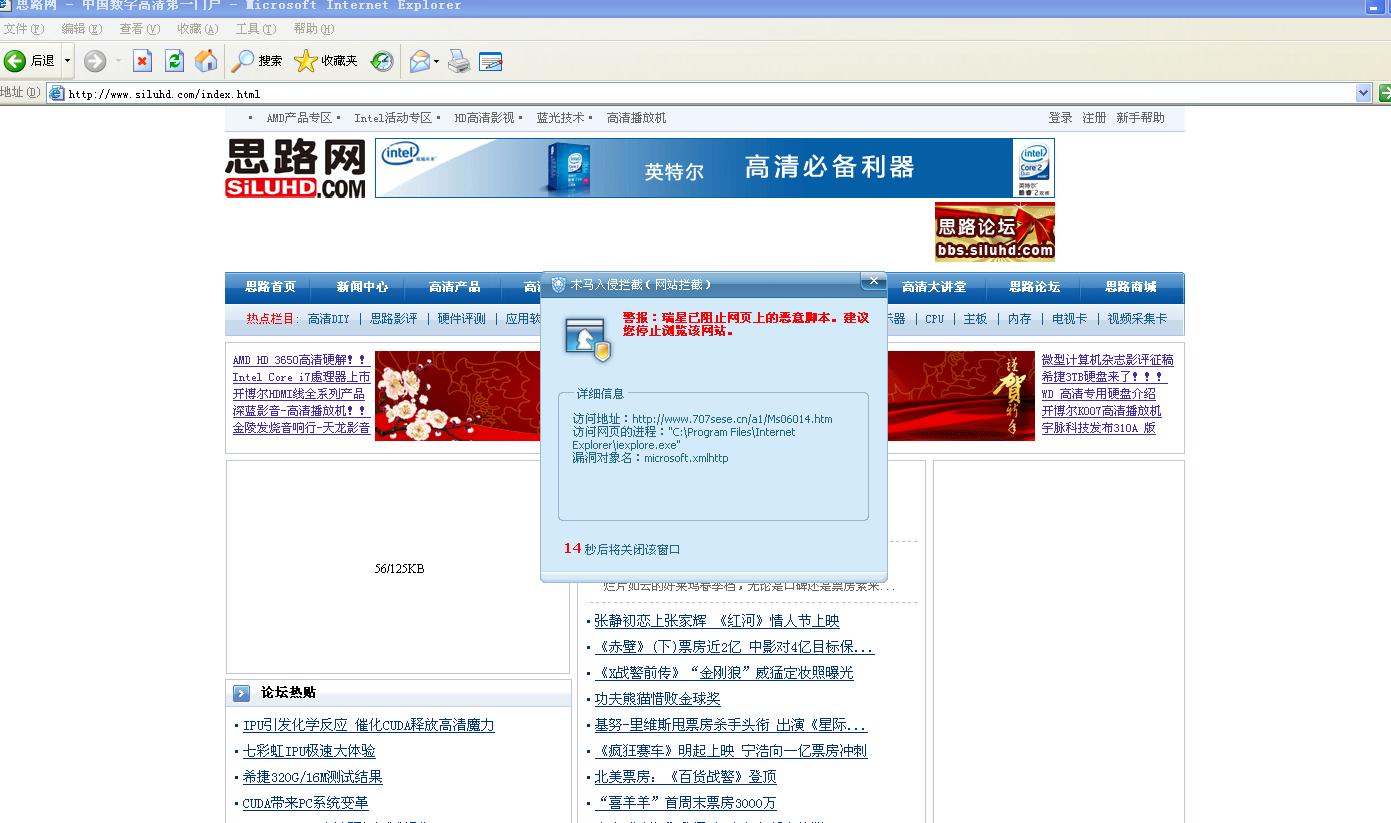Open the Intel Core i7處理器上市 link

[x=301, y=377]
